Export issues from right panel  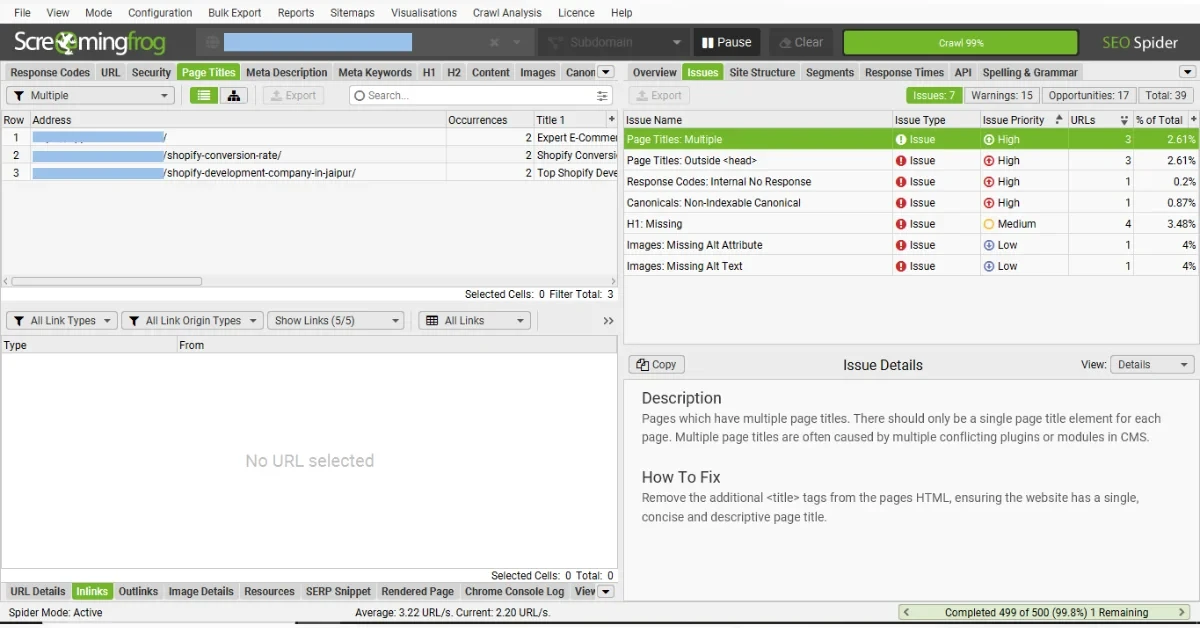coord(659,96)
